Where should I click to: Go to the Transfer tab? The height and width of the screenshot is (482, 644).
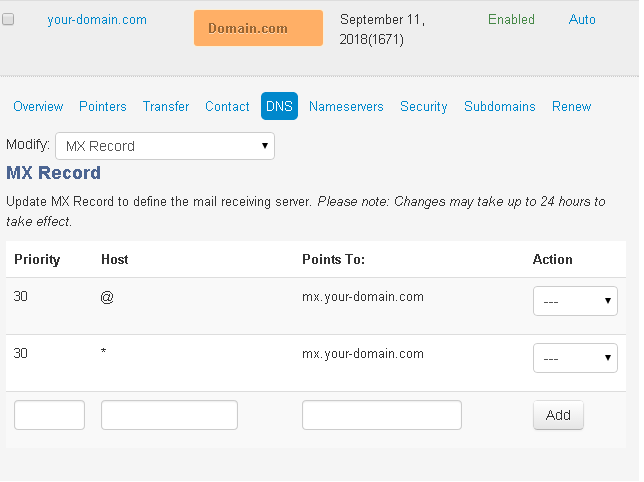[166, 107]
